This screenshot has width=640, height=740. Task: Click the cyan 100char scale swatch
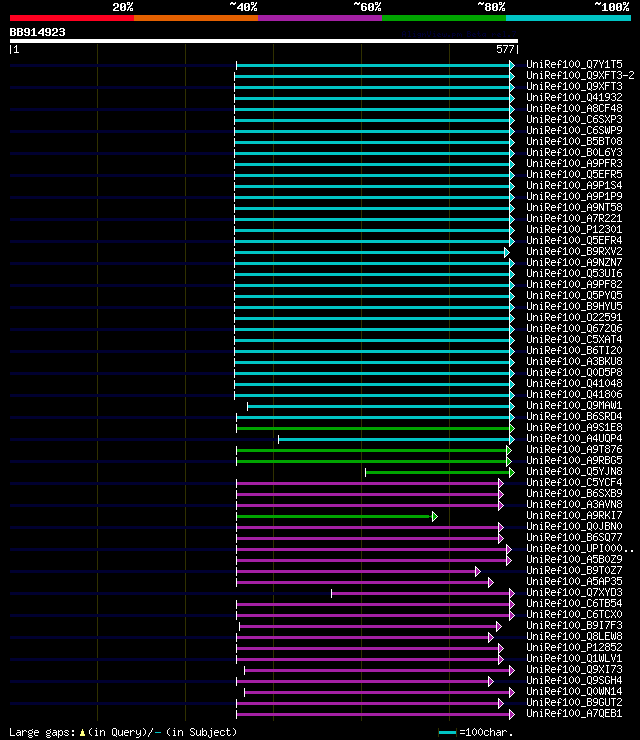[x=447, y=732]
